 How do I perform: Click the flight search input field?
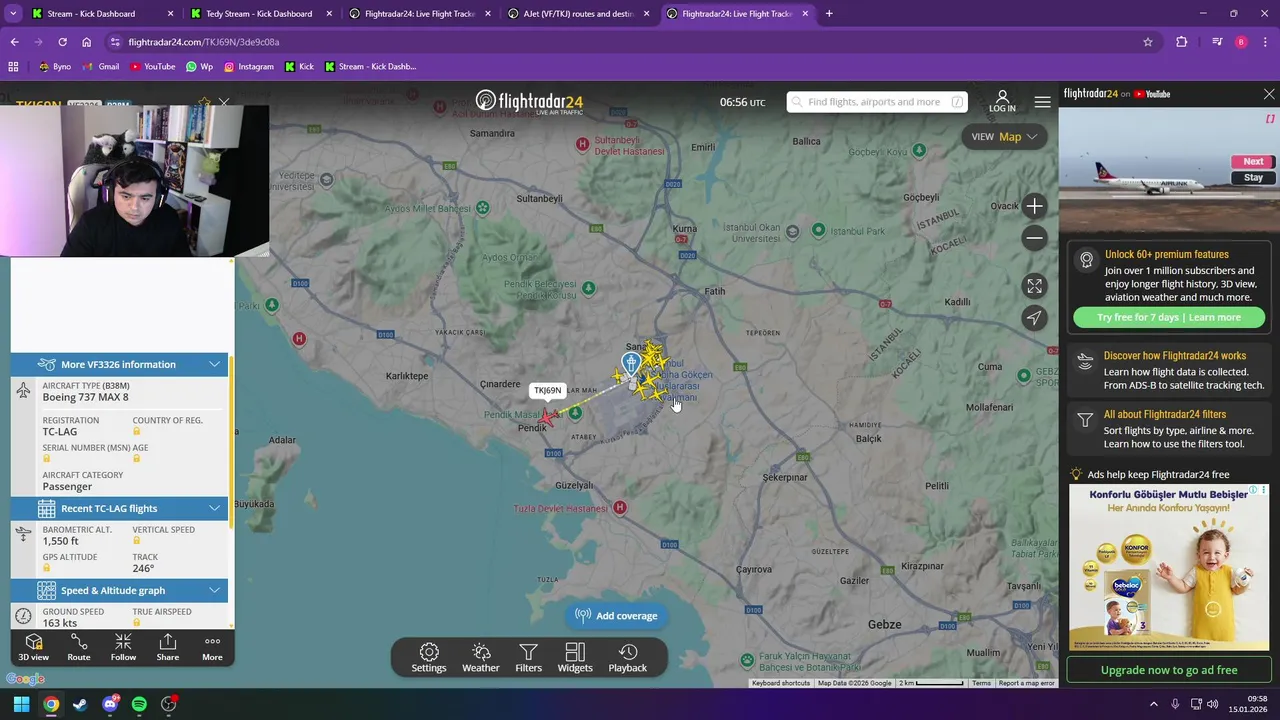[877, 102]
